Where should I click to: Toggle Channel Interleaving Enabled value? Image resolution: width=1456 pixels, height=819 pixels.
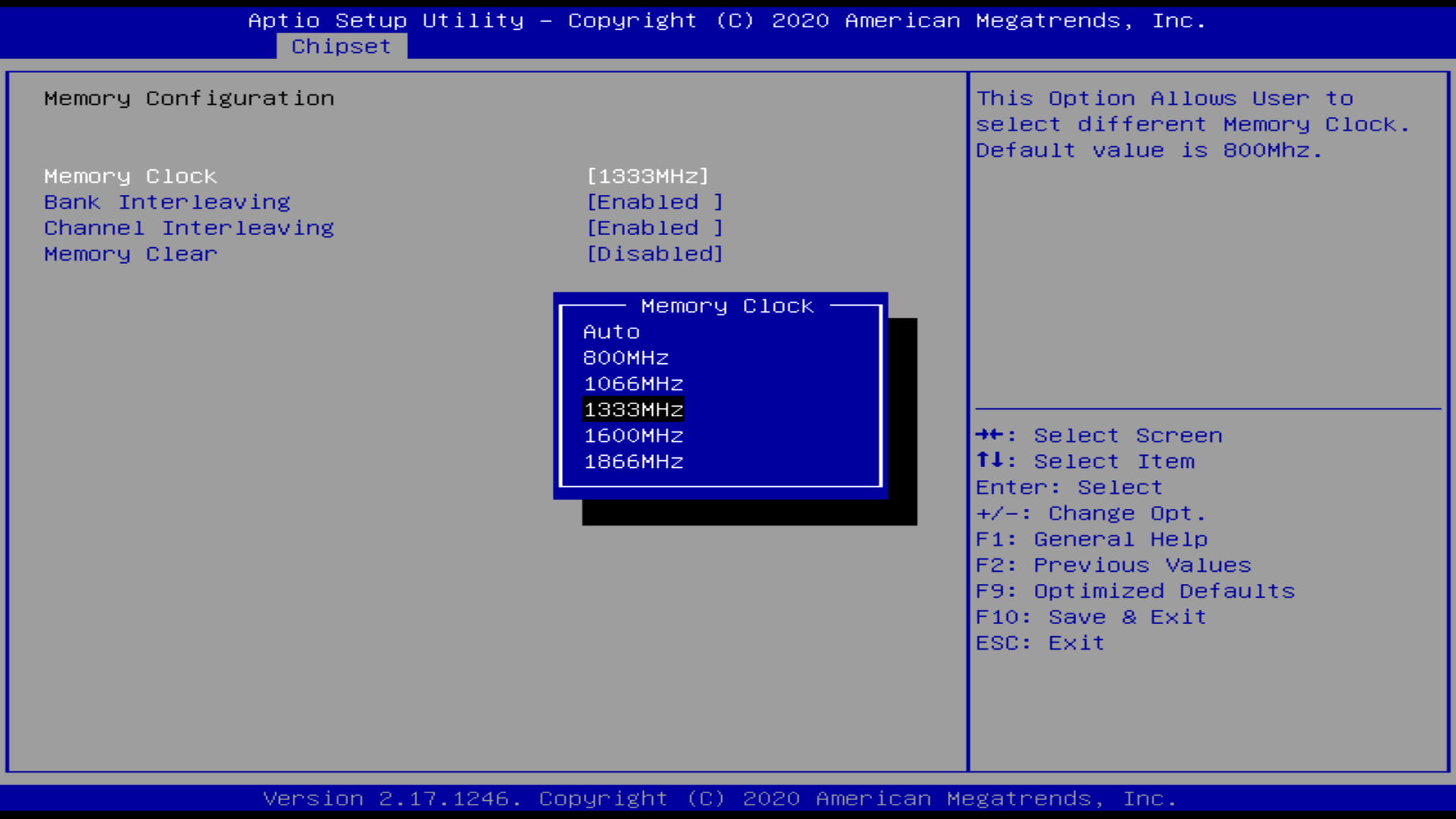[x=655, y=228]
